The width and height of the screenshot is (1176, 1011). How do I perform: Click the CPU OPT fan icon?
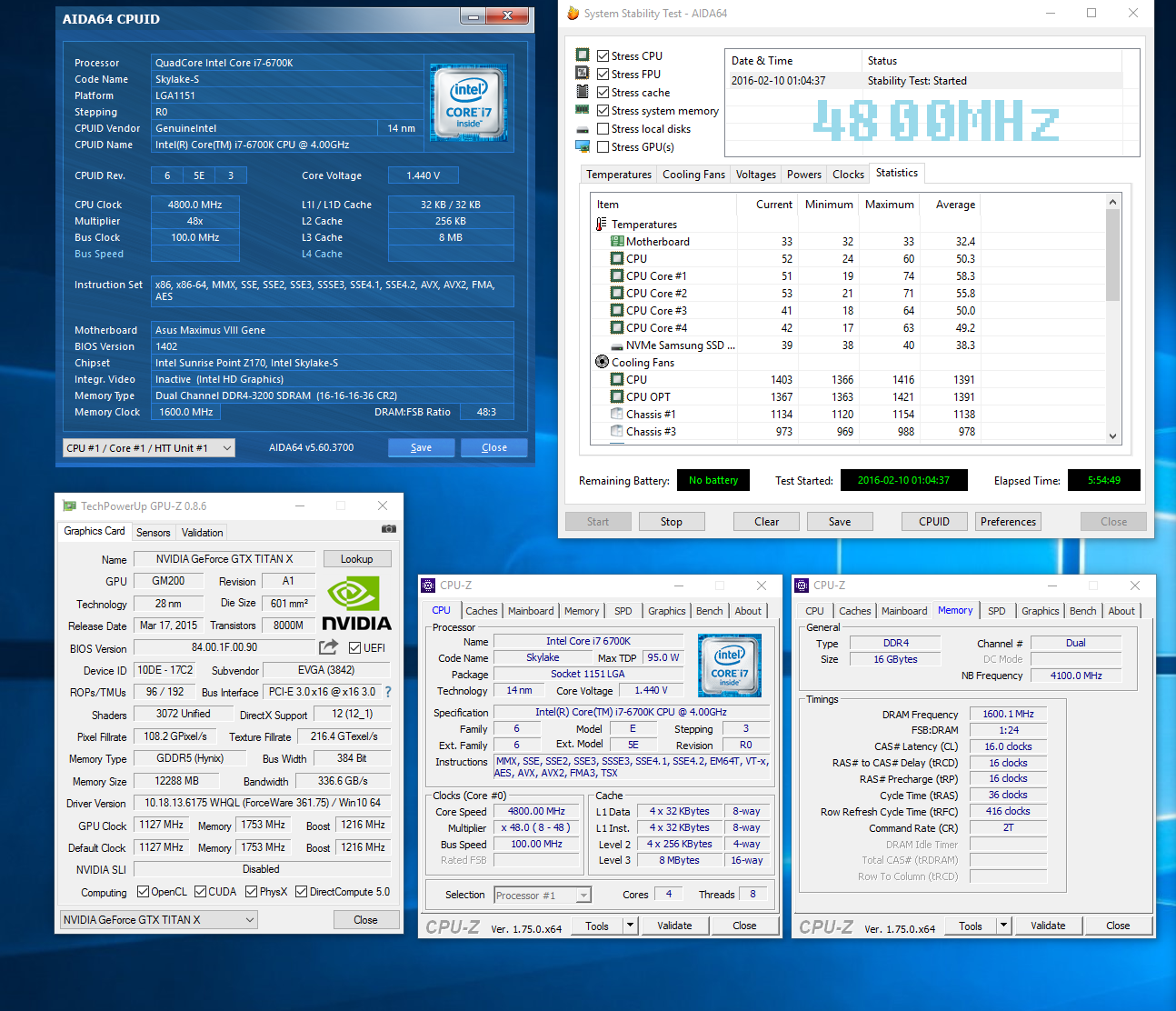[x=617, y=397]
